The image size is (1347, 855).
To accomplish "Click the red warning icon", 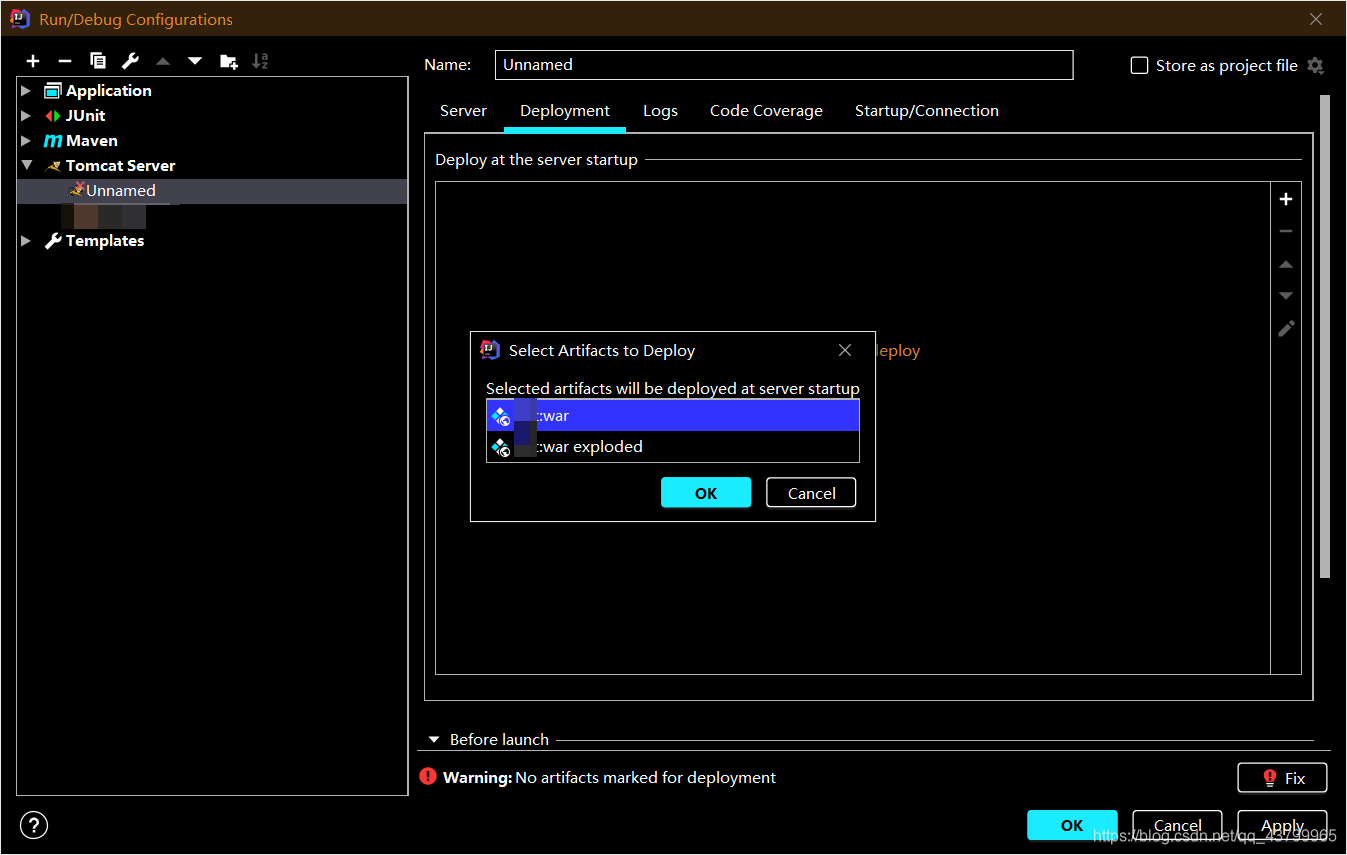I will [428, 777].
